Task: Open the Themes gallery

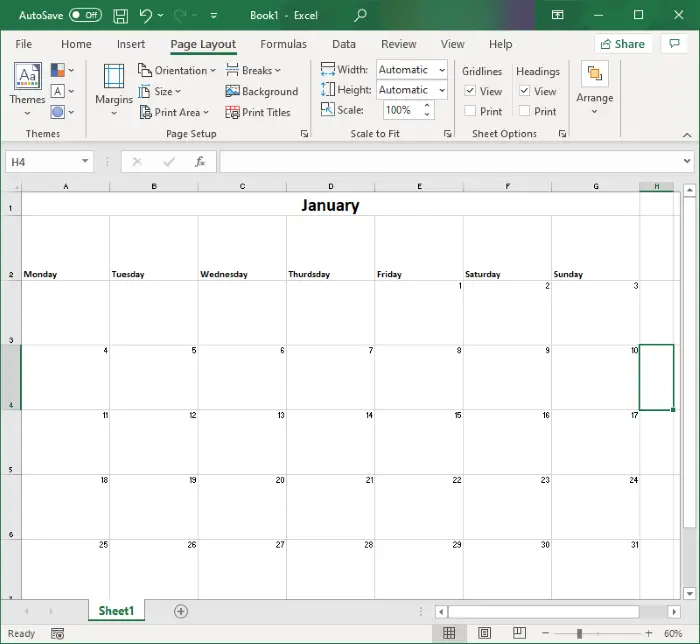Action: [27, 89]
